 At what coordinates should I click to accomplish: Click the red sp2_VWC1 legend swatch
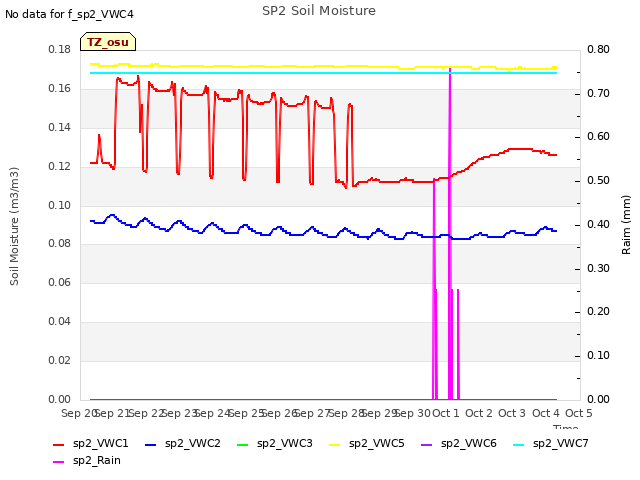[59, 444]
